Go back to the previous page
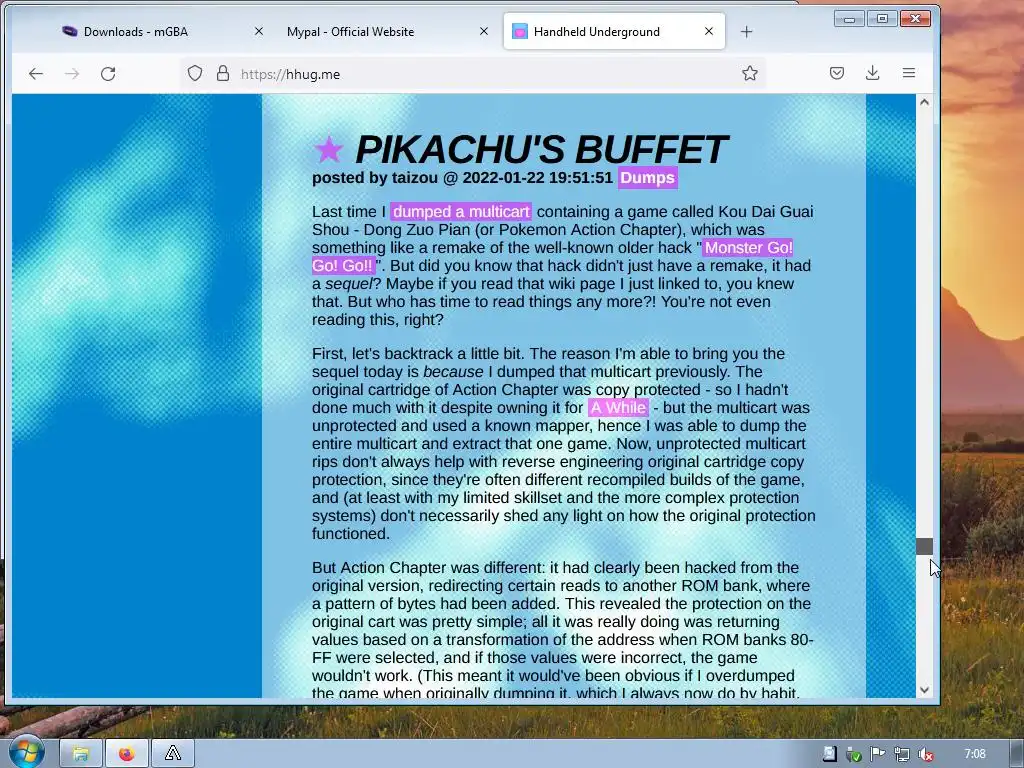1024x768 pixels. [x=36, y=74]
